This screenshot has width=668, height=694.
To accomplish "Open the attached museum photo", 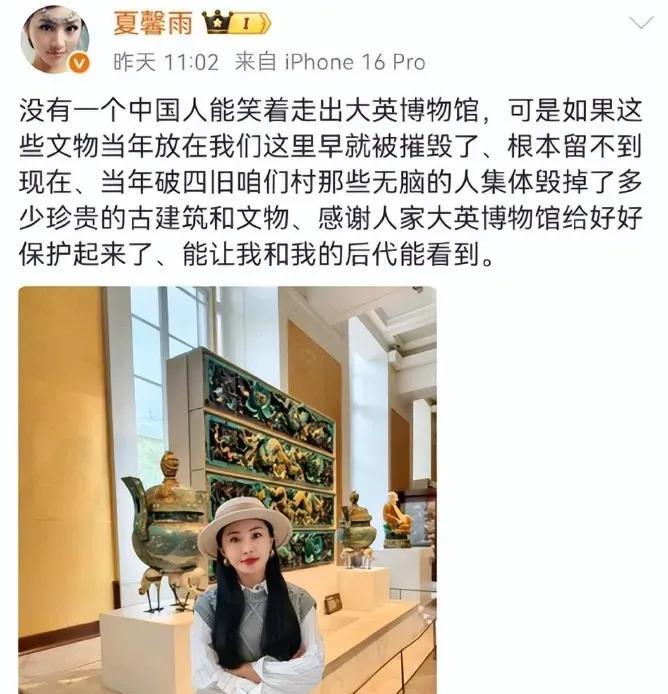I will [227, 490].
